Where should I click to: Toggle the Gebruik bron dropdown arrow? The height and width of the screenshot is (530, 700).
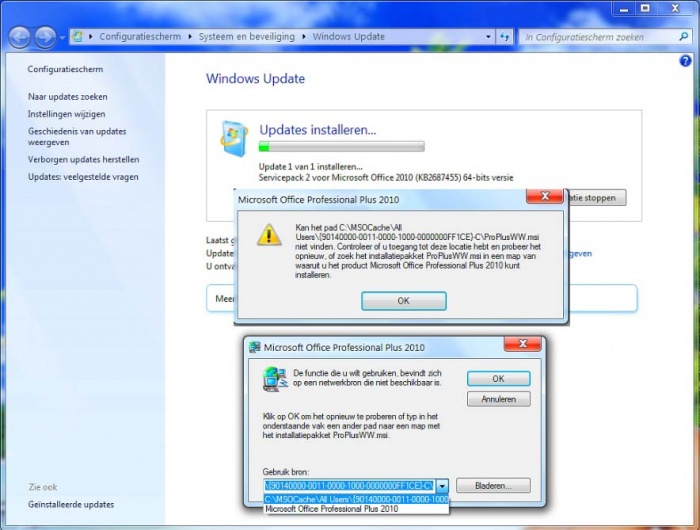(x=442, y=486)
